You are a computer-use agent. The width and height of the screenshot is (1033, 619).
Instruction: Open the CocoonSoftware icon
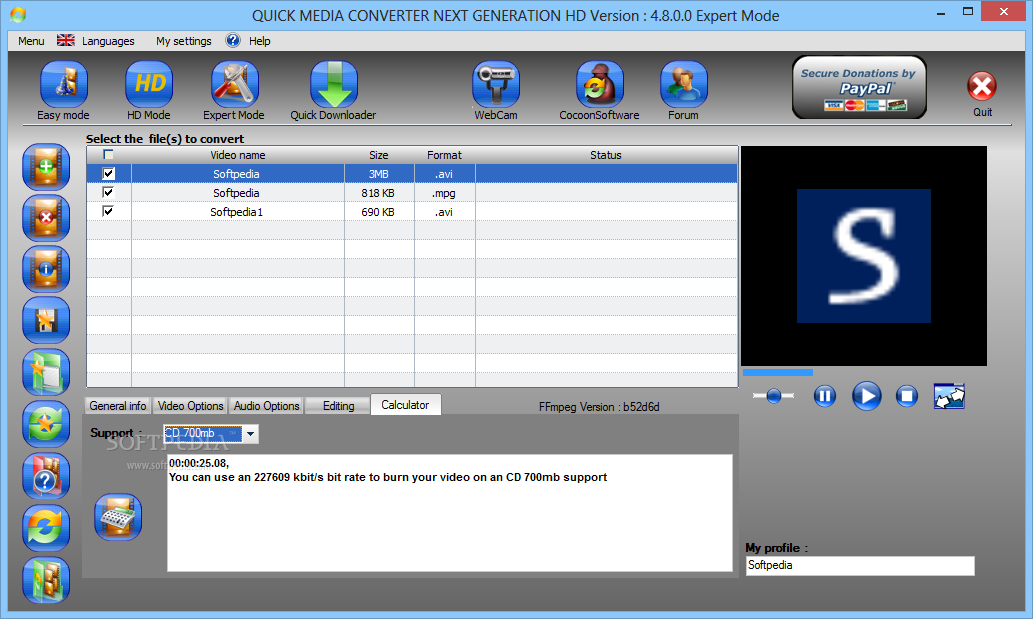(x=600, y=84)
